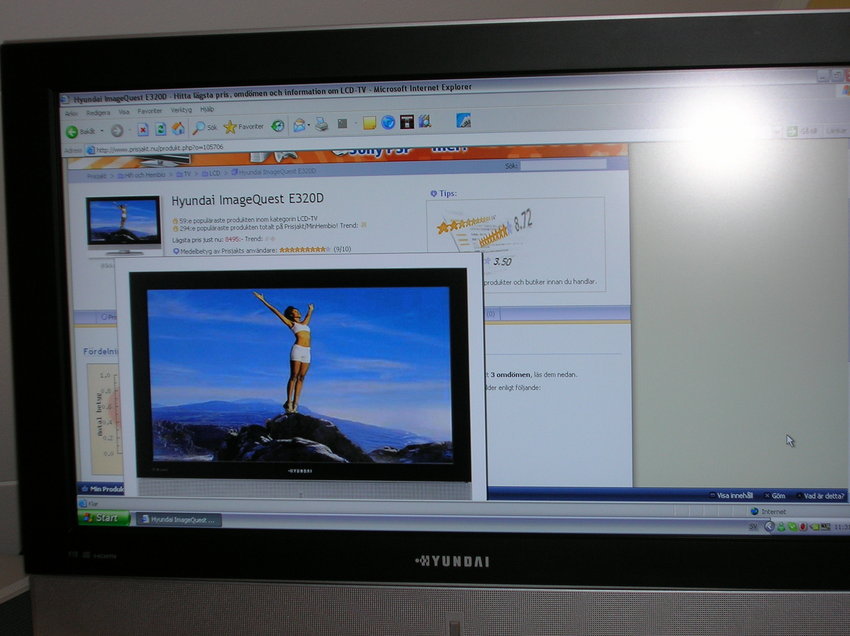Open the Hjälp menu
Viewport: 850px width, 636px height.
click(x=207, y=110)
